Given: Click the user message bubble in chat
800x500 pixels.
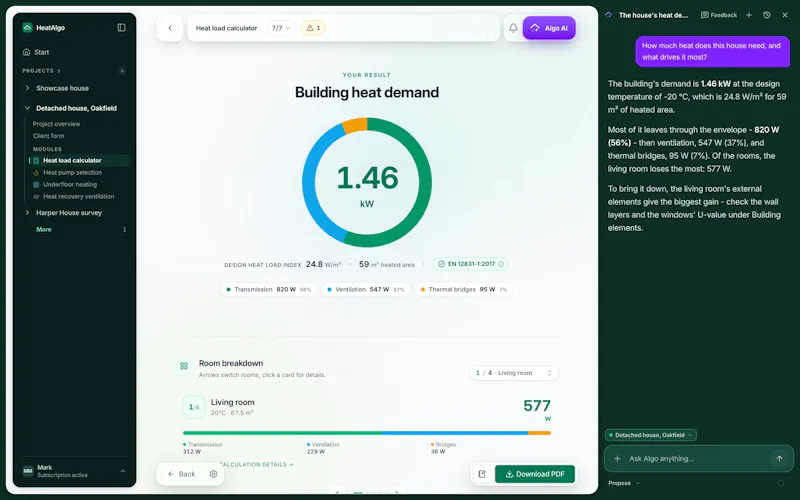Looking at the screenshot, I should [711, 51].
